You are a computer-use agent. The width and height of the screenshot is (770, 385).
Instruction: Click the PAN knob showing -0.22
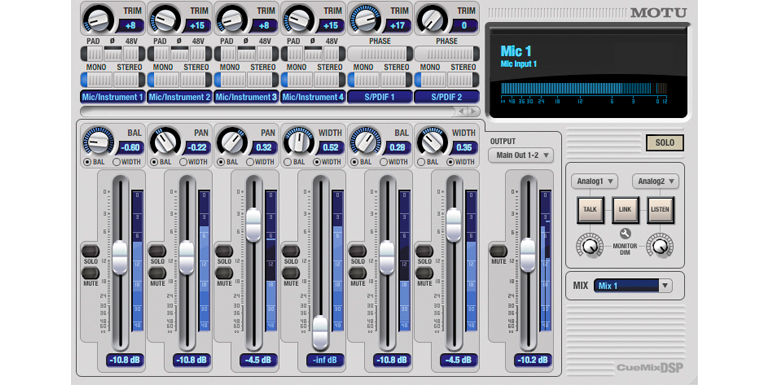(x=165, y=141)
